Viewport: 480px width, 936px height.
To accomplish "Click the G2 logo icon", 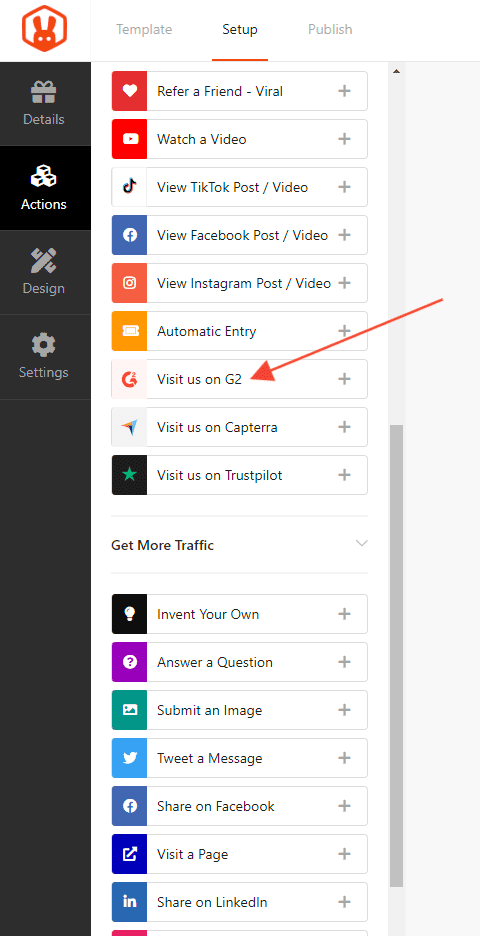I will tap(130, 378).
